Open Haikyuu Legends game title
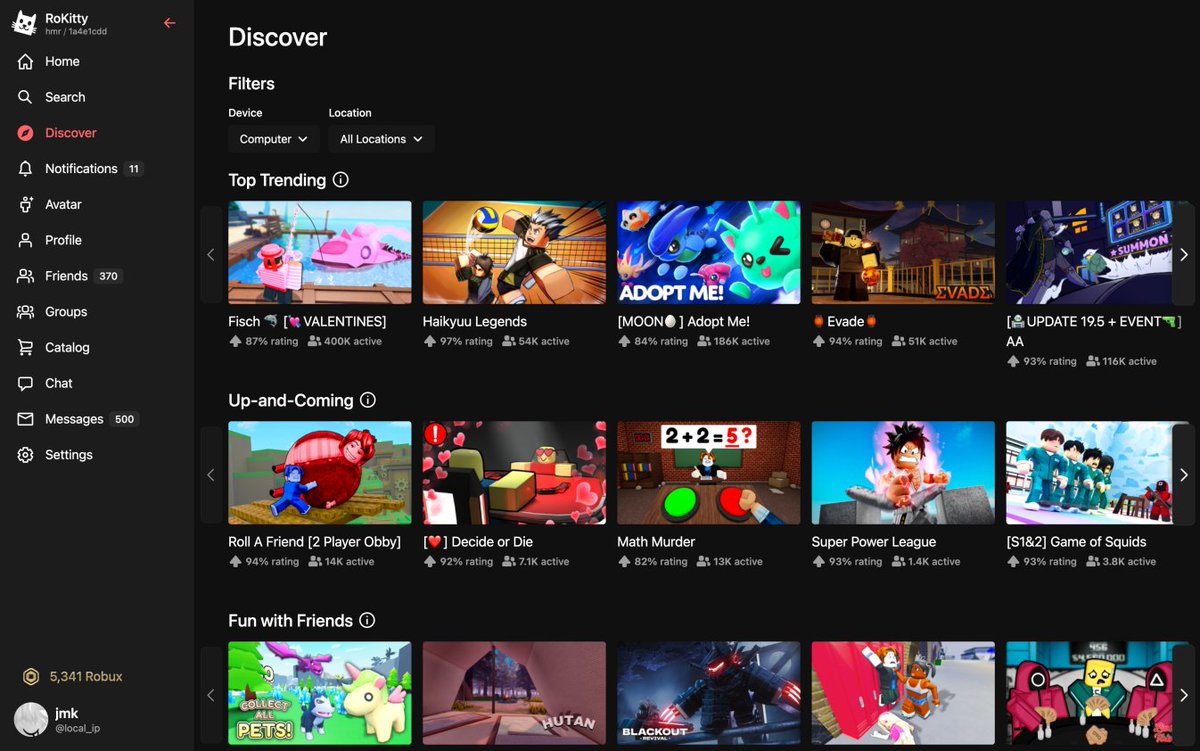This screenshot has height=751, width=1200. pyautogui.click(x=475, y=322)
